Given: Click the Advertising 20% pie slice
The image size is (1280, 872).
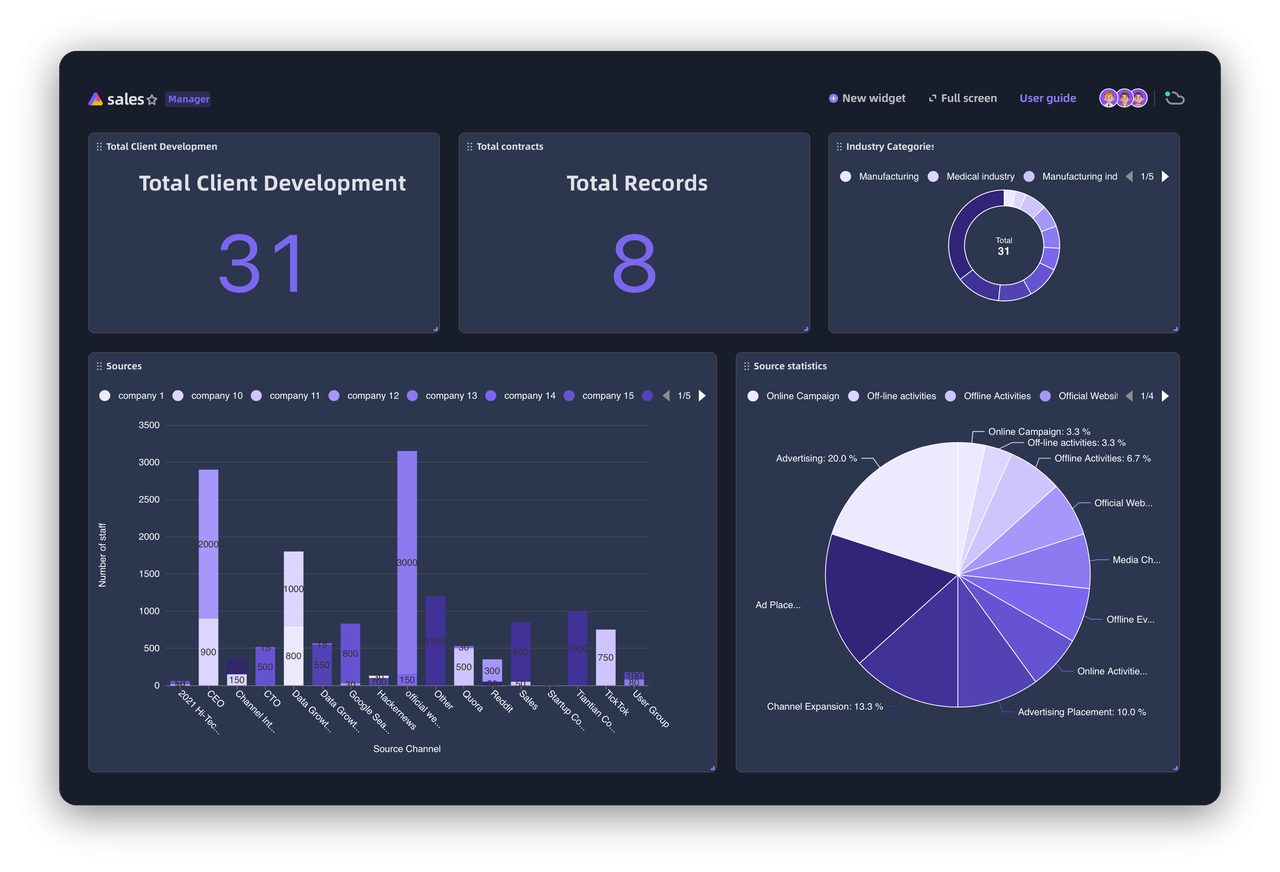Looking at the screenshot, I should (895, 500).
